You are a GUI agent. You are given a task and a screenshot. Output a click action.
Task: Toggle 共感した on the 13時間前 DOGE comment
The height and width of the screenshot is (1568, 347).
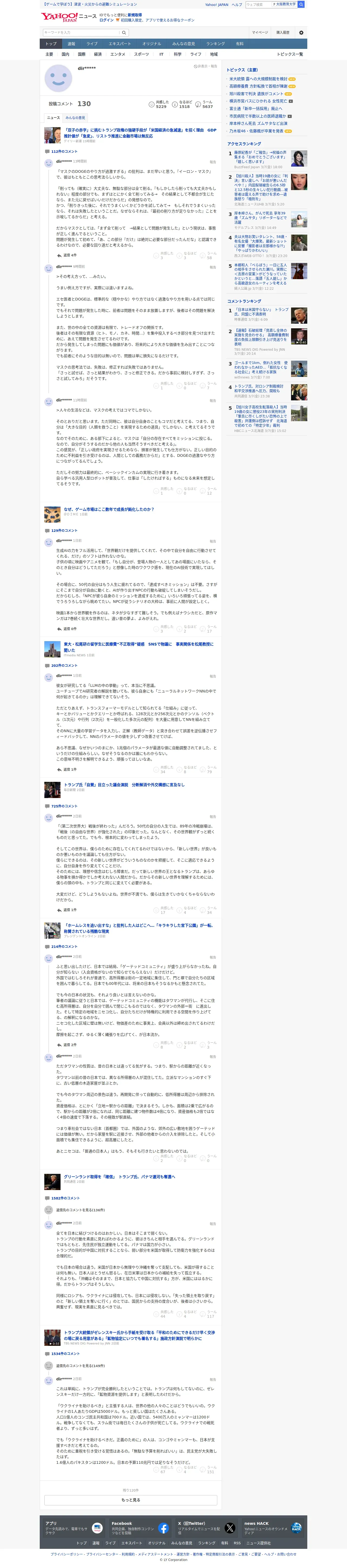[x=163, y=256]
